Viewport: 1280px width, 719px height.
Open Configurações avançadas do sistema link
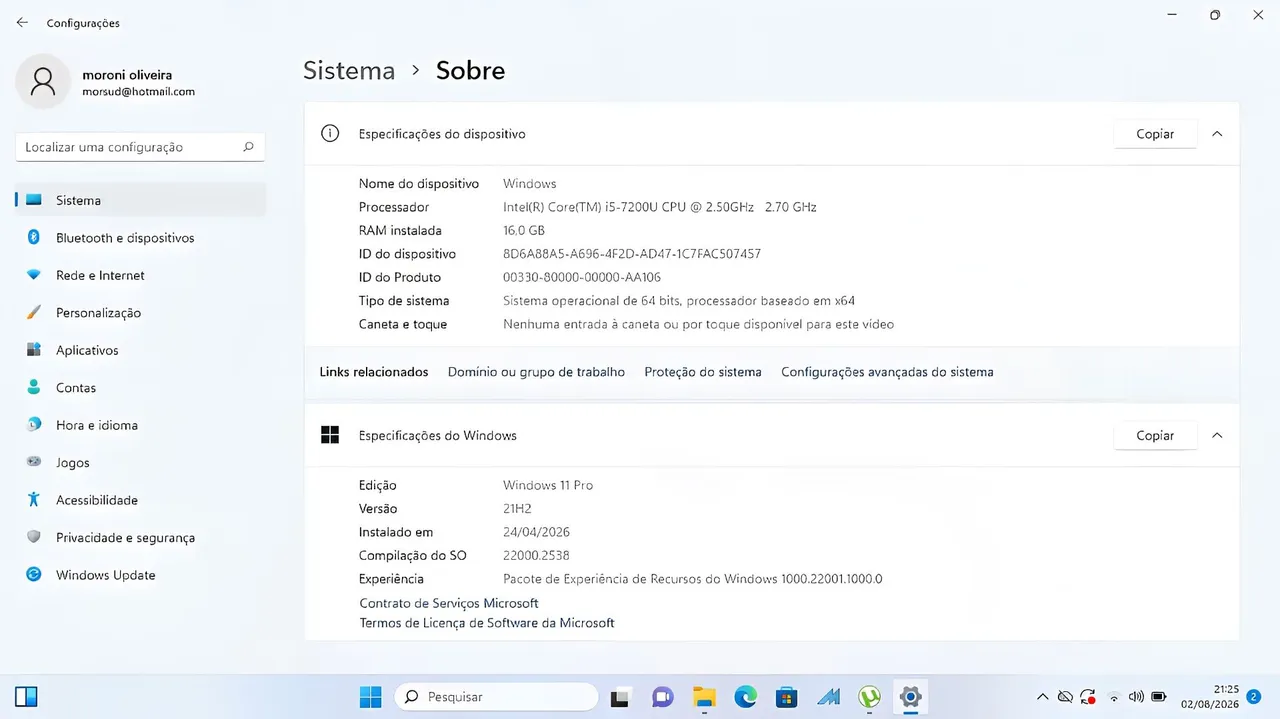[887, 372]
